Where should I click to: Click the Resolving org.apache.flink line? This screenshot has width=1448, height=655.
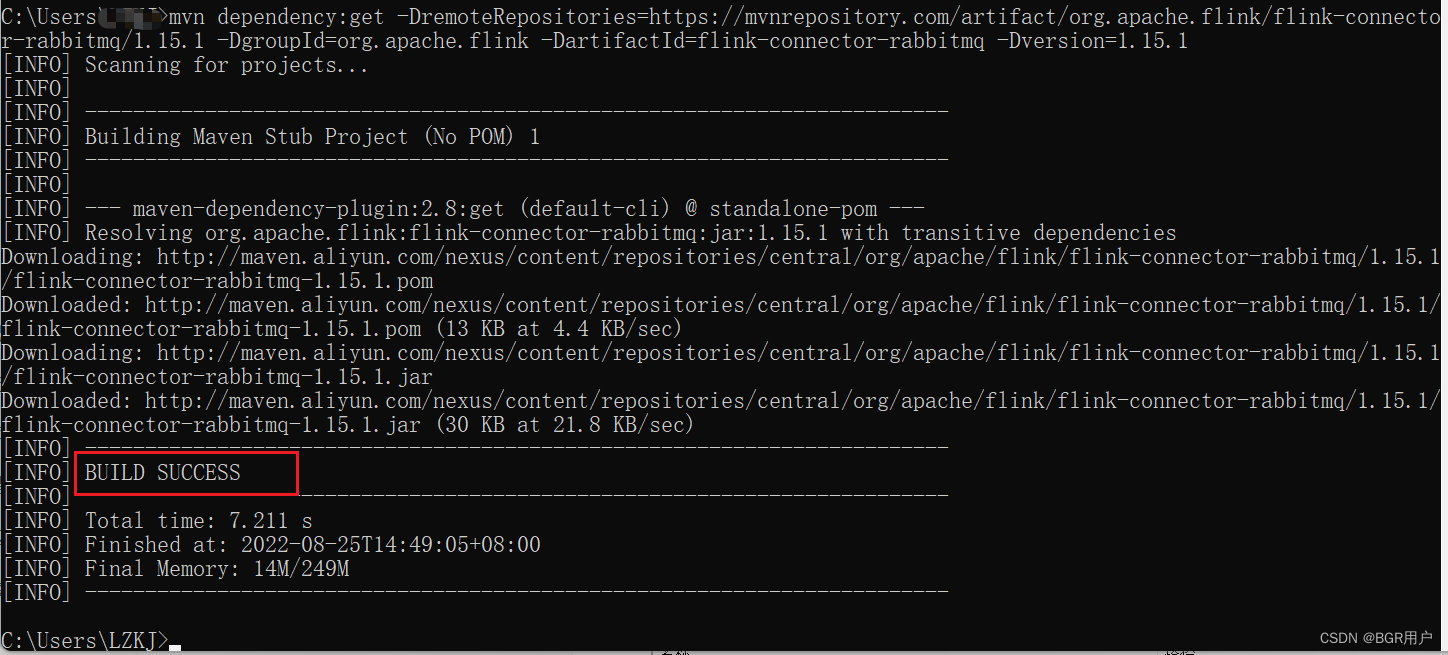(x=631, y=233)
